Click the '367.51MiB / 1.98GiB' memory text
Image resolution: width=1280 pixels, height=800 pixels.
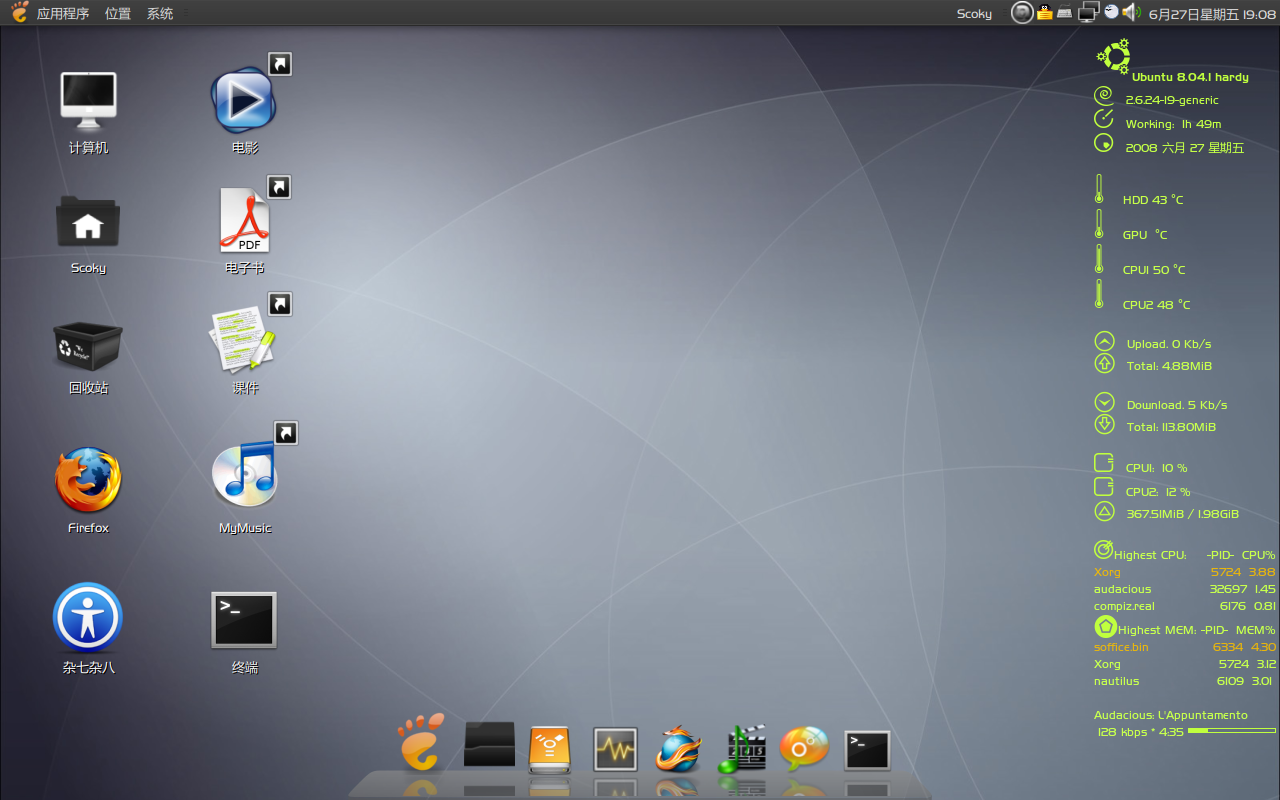(1182, 514)
